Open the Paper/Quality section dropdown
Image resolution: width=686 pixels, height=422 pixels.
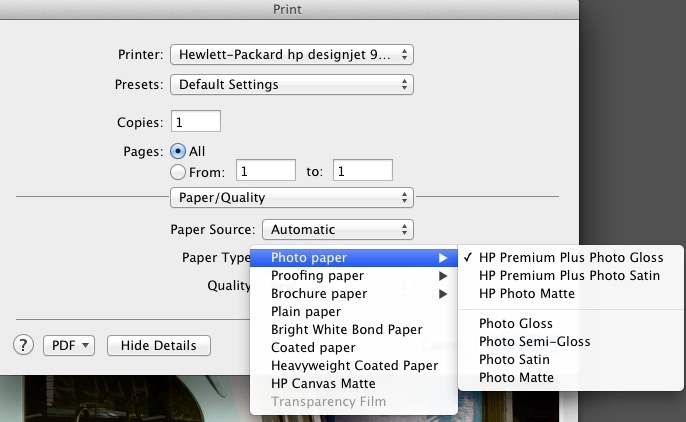click(x=292, y=198)
